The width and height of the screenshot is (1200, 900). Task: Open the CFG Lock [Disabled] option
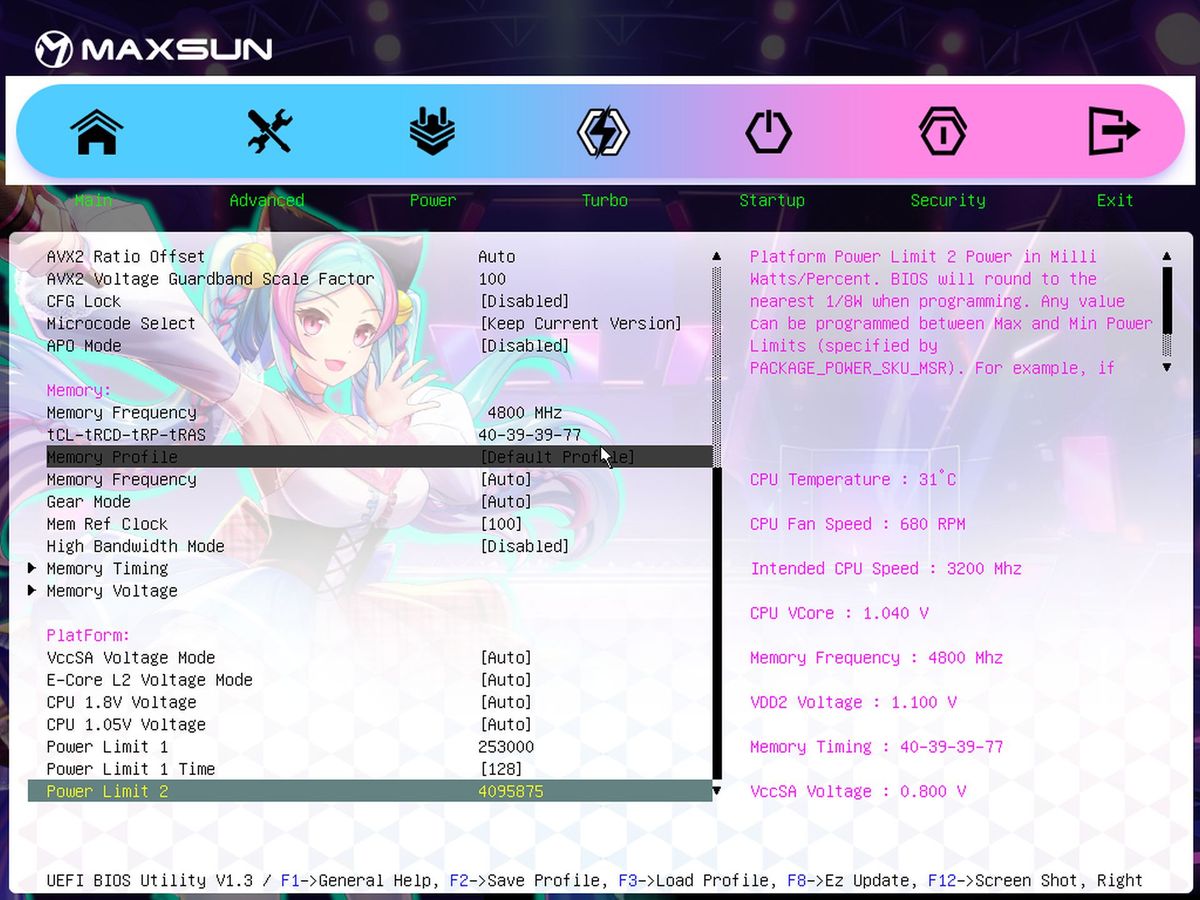[x=524, y=301]
